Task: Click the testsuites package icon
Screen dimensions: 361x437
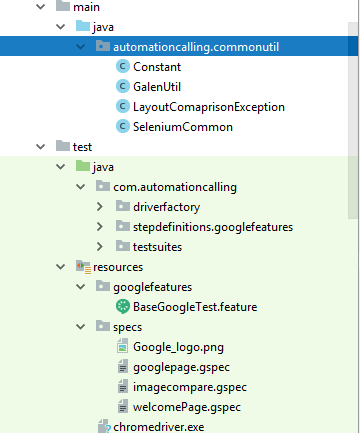Action: point(123,246)
